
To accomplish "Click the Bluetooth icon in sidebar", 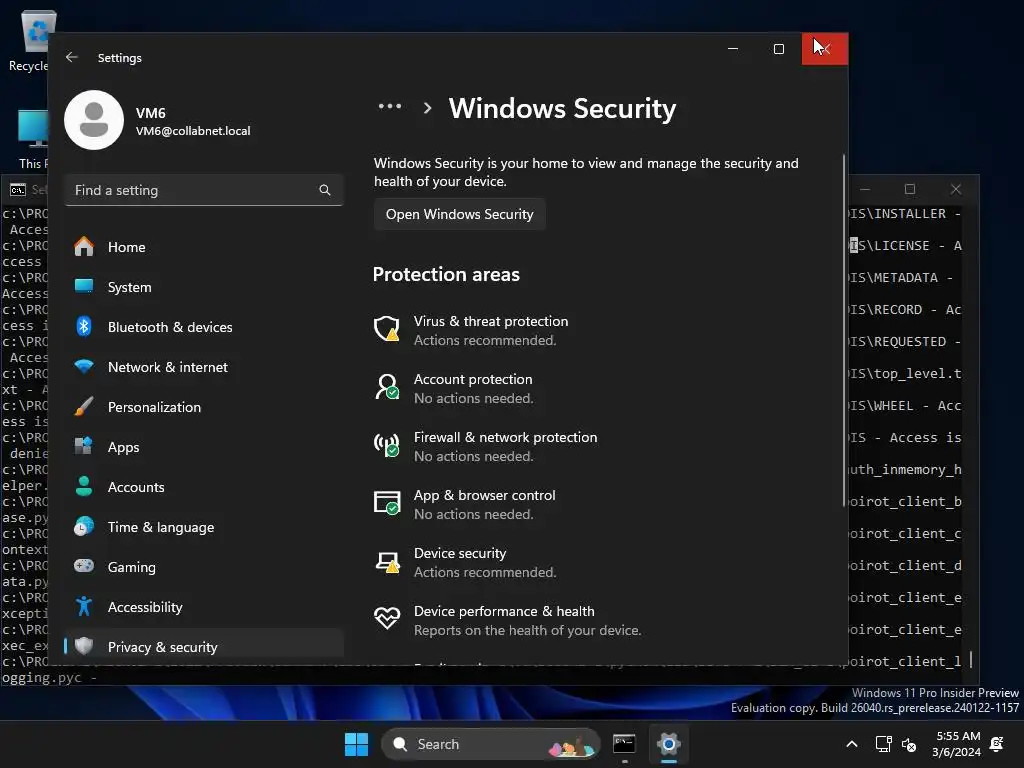I will pyautogui.click(x=84, y=326).
